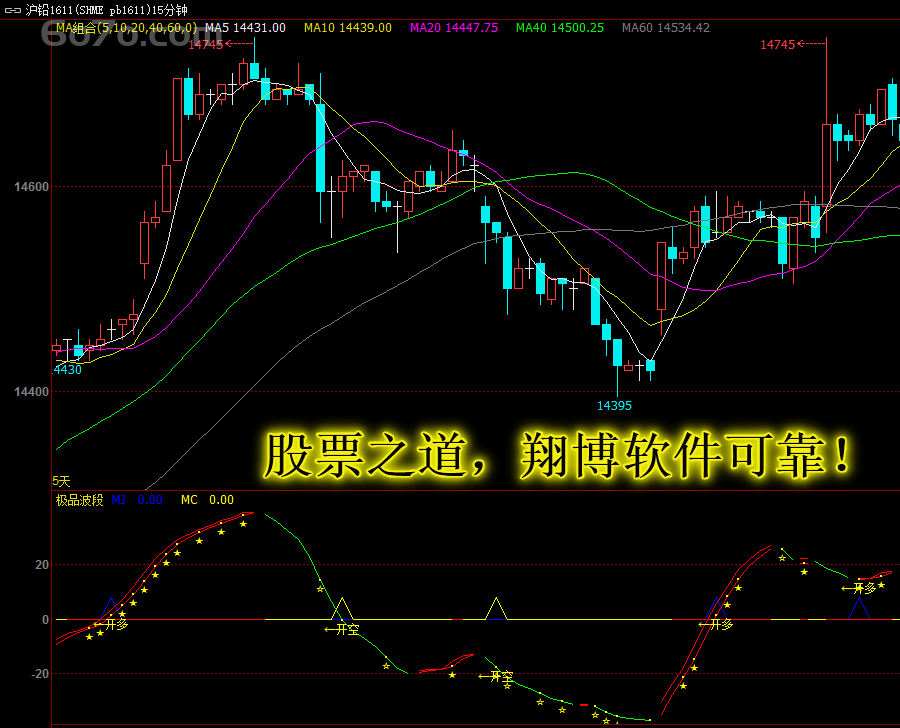Click the MA10 14439.00 value
The image size is (900, 728).
[348, 28]
